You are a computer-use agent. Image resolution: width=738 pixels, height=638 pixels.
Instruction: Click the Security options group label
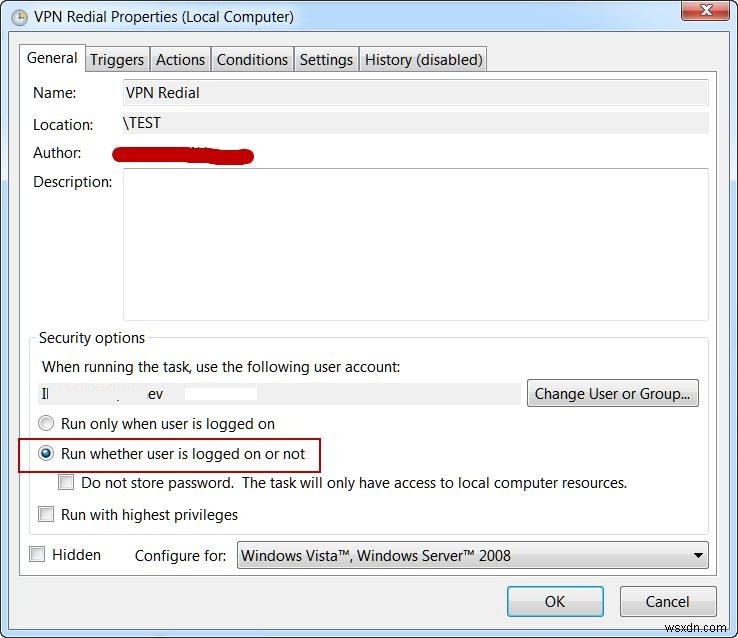pyautogui.click(x=92, y=338)
